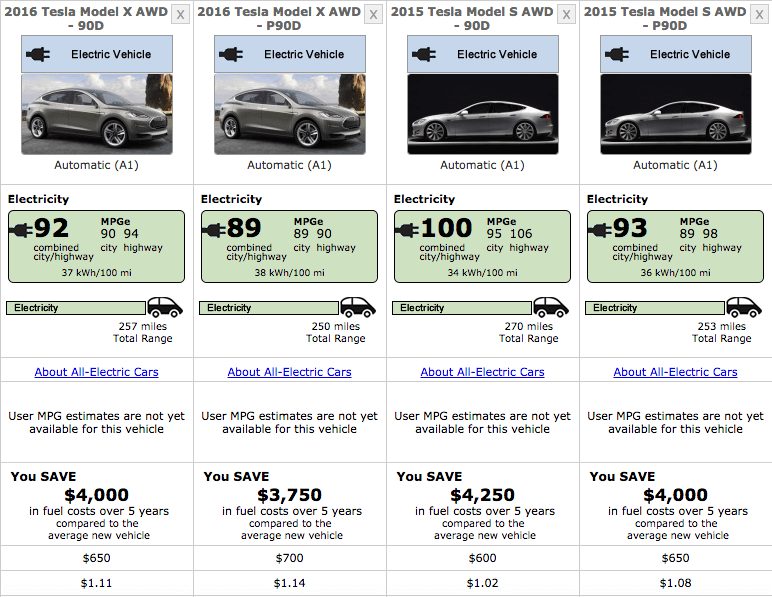The image size is (772, 597).
Task: Click the car icon above 257 miles range
Action: coord(165,307)
